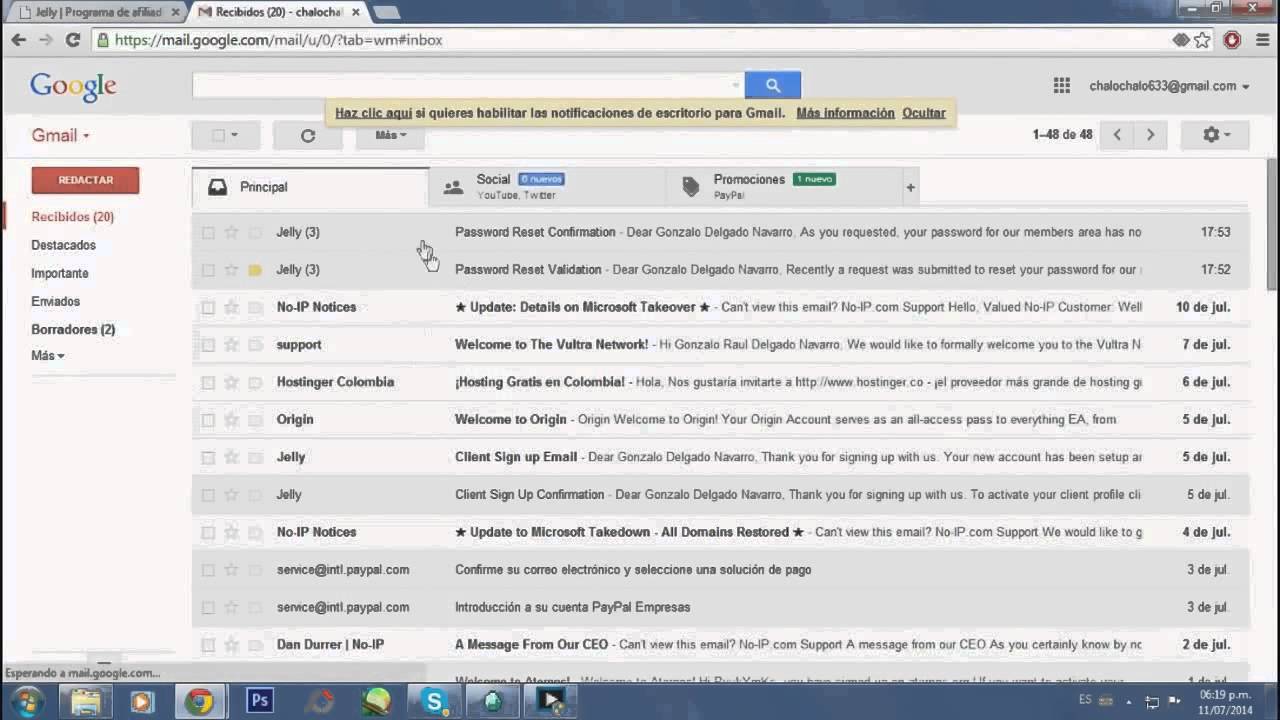Expand the Gmail product switcher dropdown

(x=60, y=136)
